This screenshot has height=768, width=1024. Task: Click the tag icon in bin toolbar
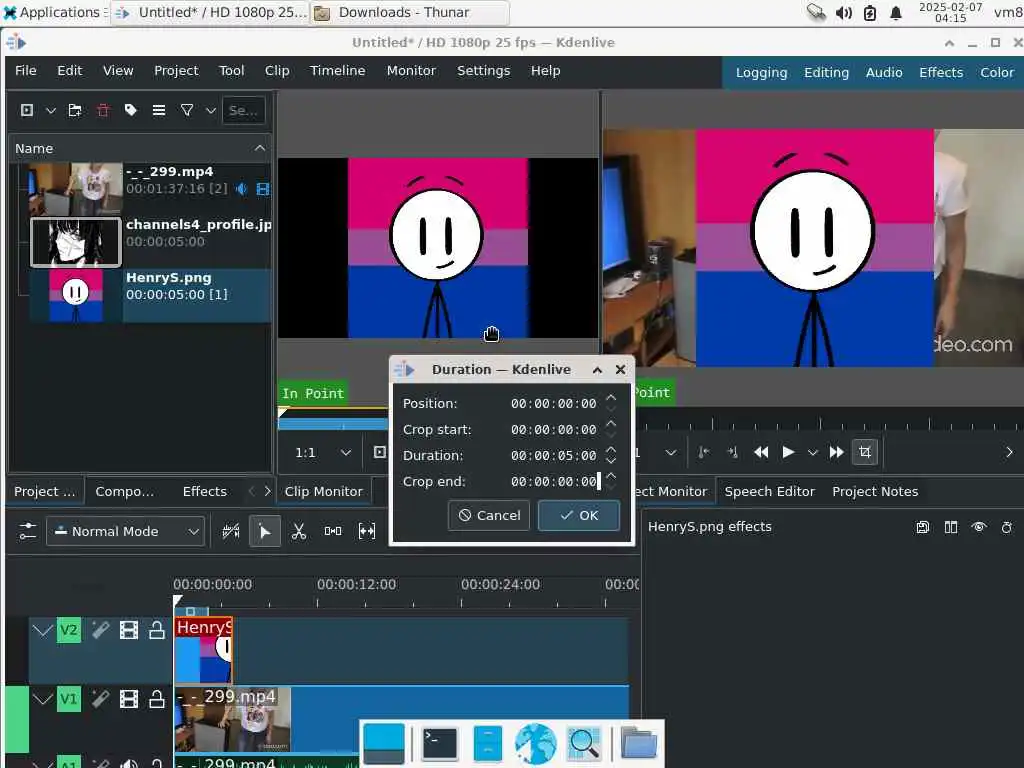[x=131, y=110]
